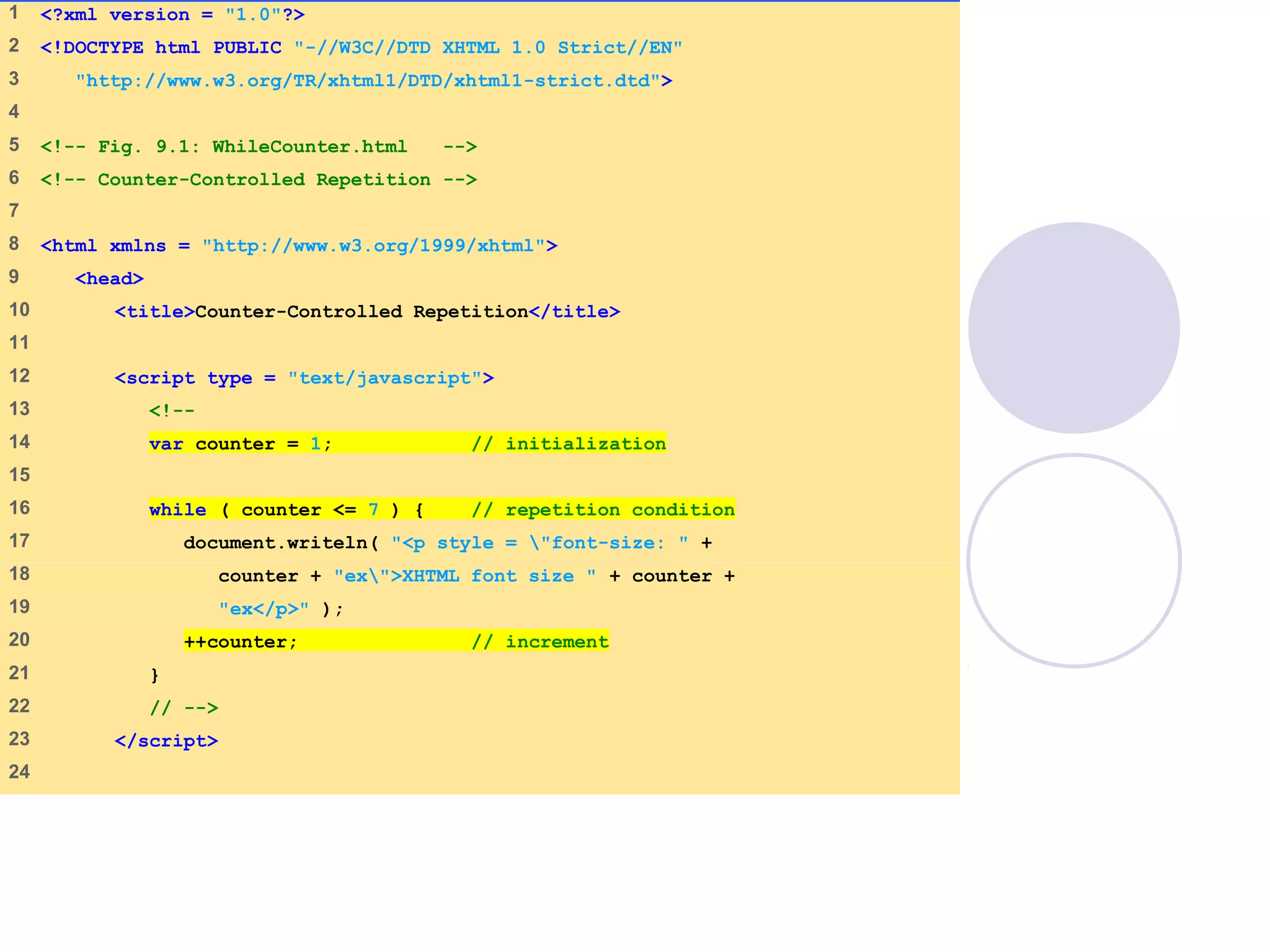The image size is (1270, 952).
Task: Click the document.writeln( call
Action: coord(282,543)
